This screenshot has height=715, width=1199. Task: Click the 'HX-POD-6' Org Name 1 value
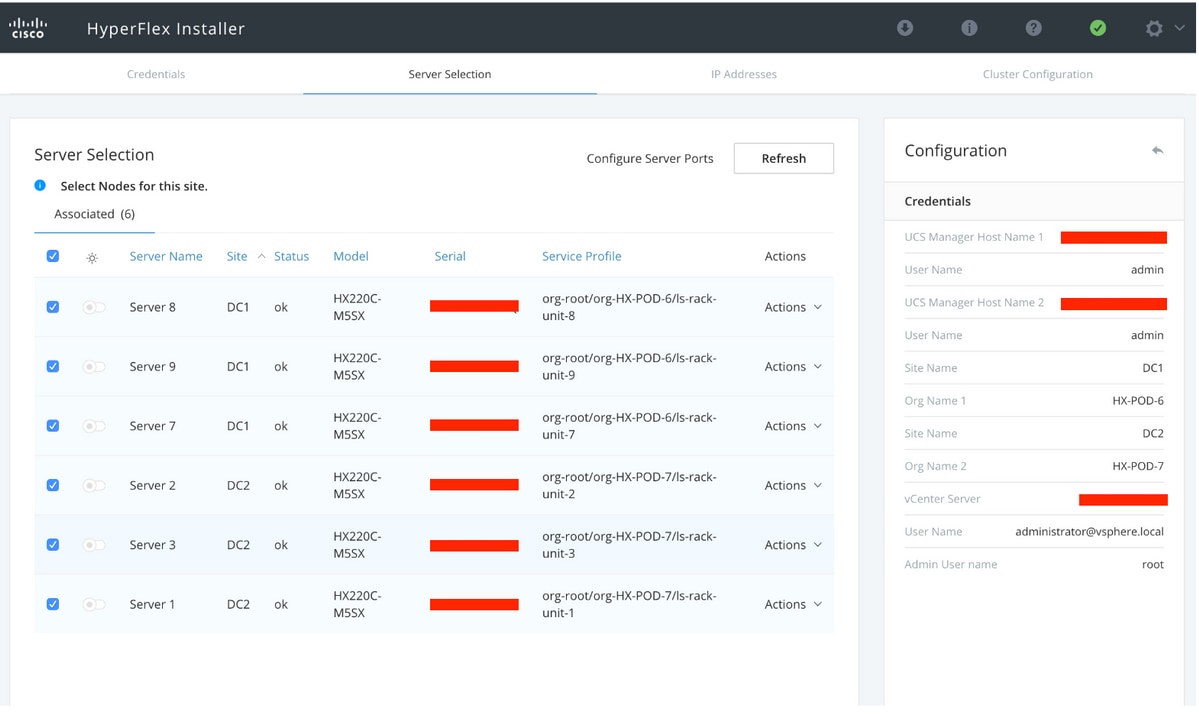pyautogui.click(x=1138, y=401)
